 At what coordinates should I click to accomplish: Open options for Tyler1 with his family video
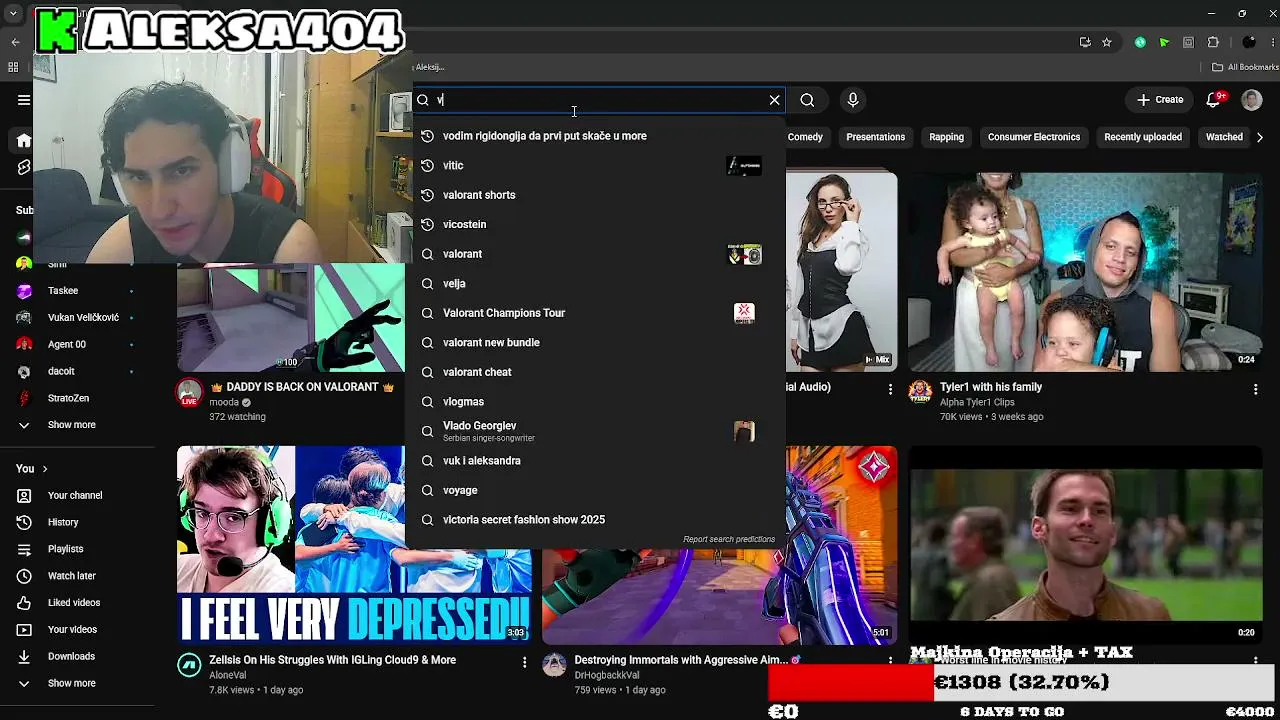[x=1256, y=389]
